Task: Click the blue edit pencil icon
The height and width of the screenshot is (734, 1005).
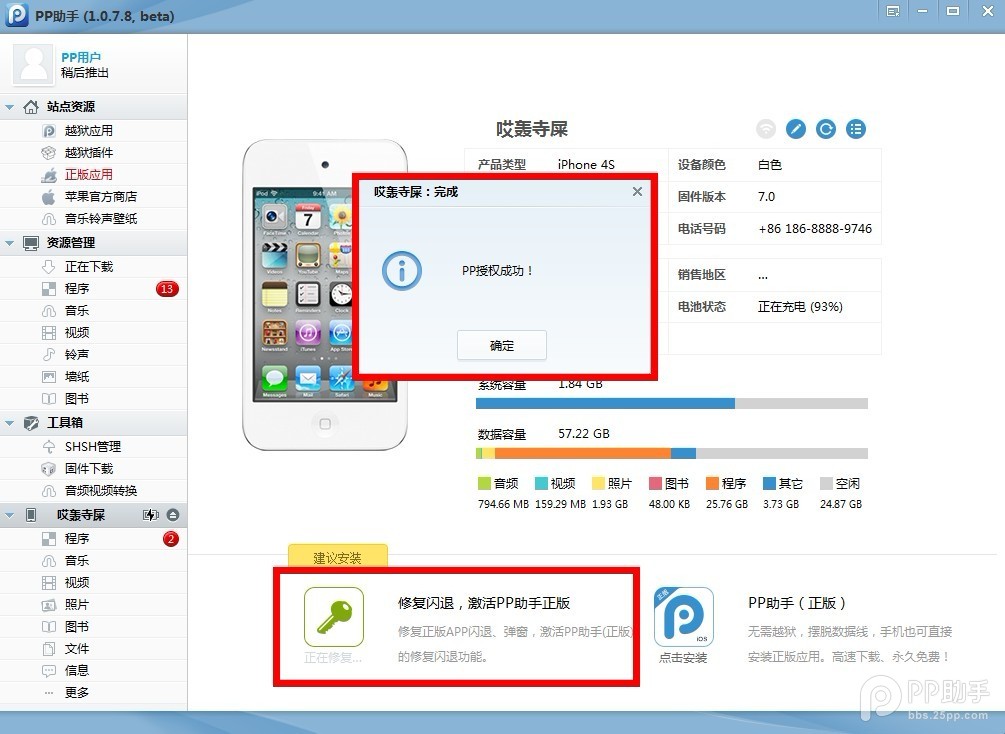Action: (795, 129)
